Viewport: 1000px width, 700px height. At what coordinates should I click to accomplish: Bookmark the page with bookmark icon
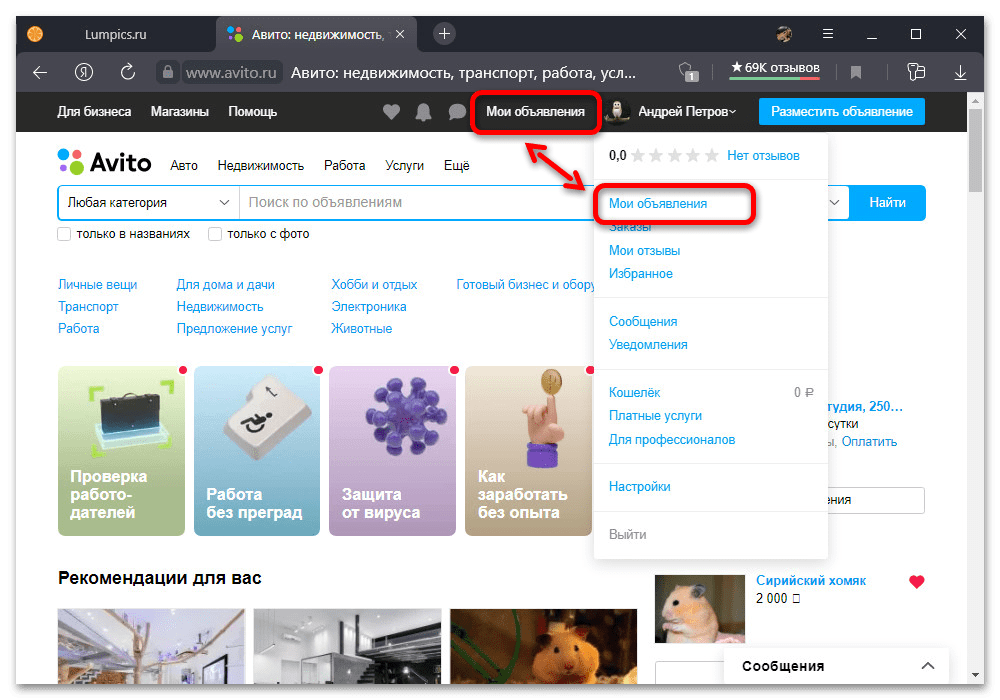coord(856,72)
